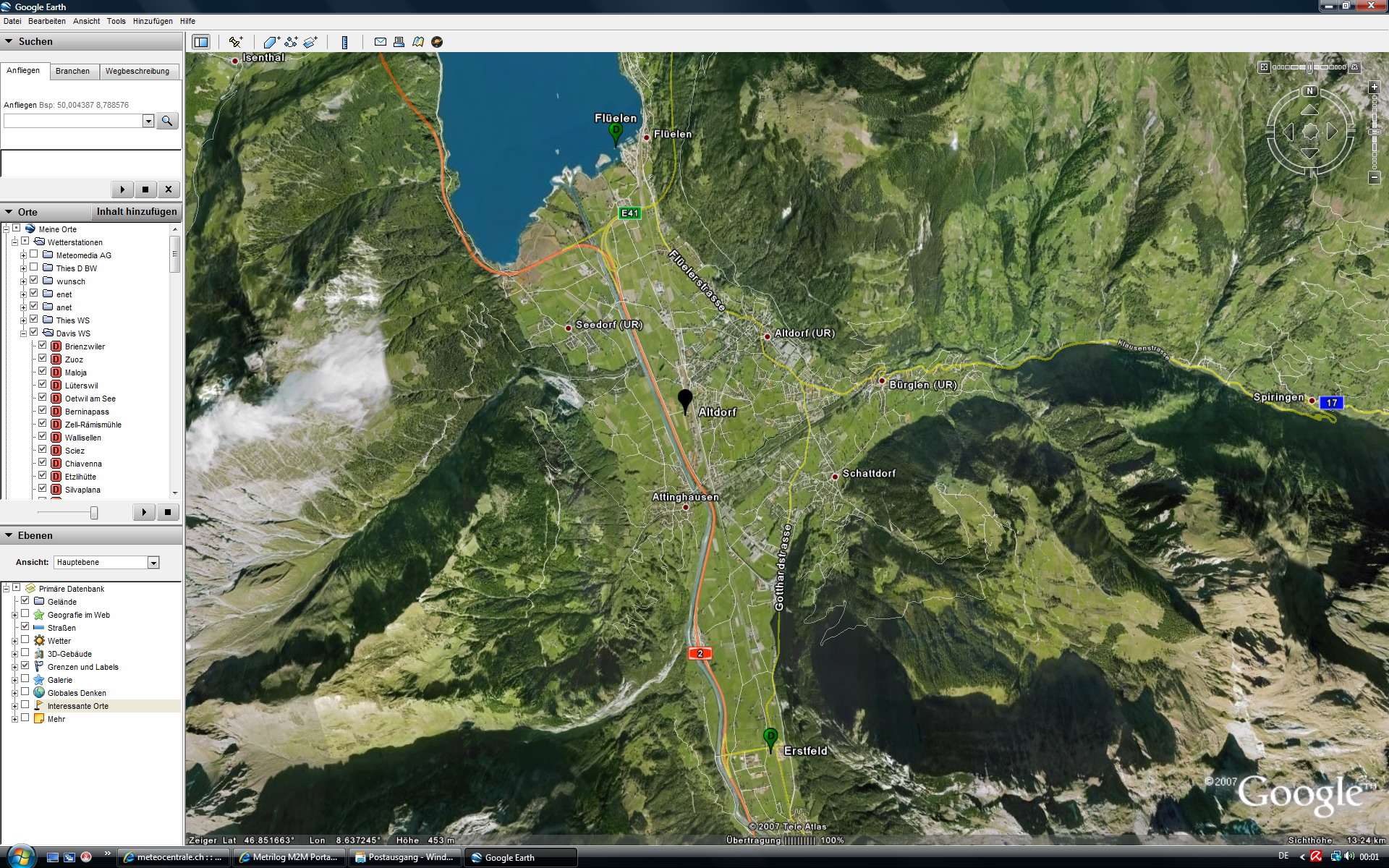Play search results tour button
The height and width of the screenshot is (868, 1389).
(x=122, y=190)
